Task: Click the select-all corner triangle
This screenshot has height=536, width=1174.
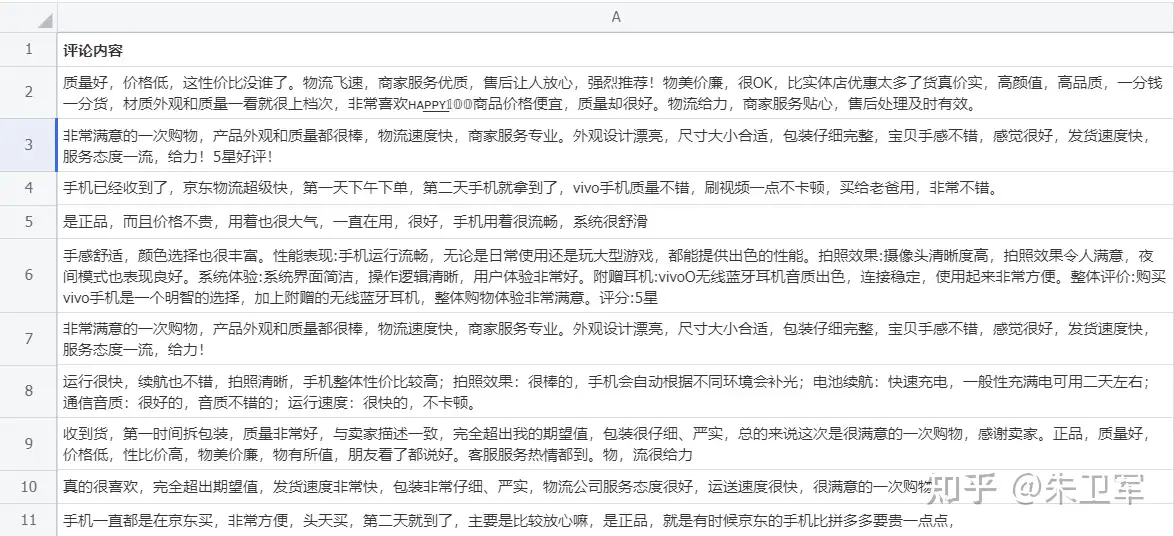Action: pos(46,20)
